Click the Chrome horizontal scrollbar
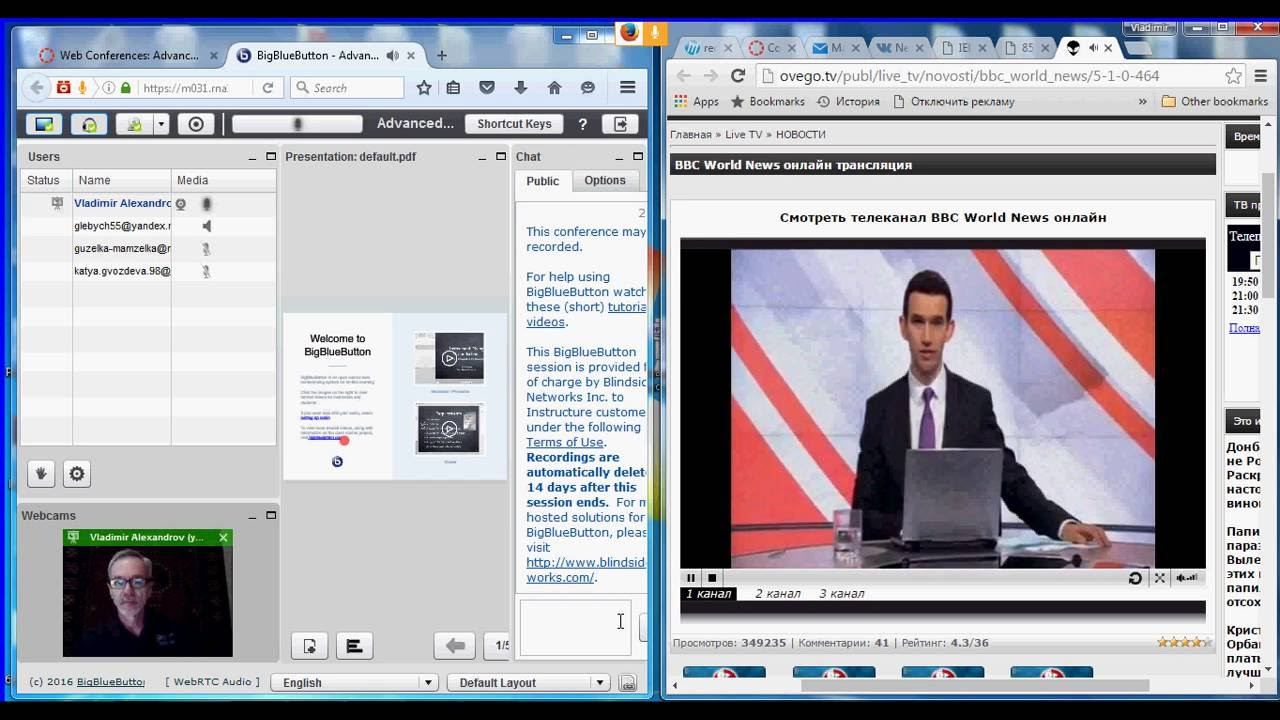Viewport: 1280px width, 720px height. coord(975,686)
